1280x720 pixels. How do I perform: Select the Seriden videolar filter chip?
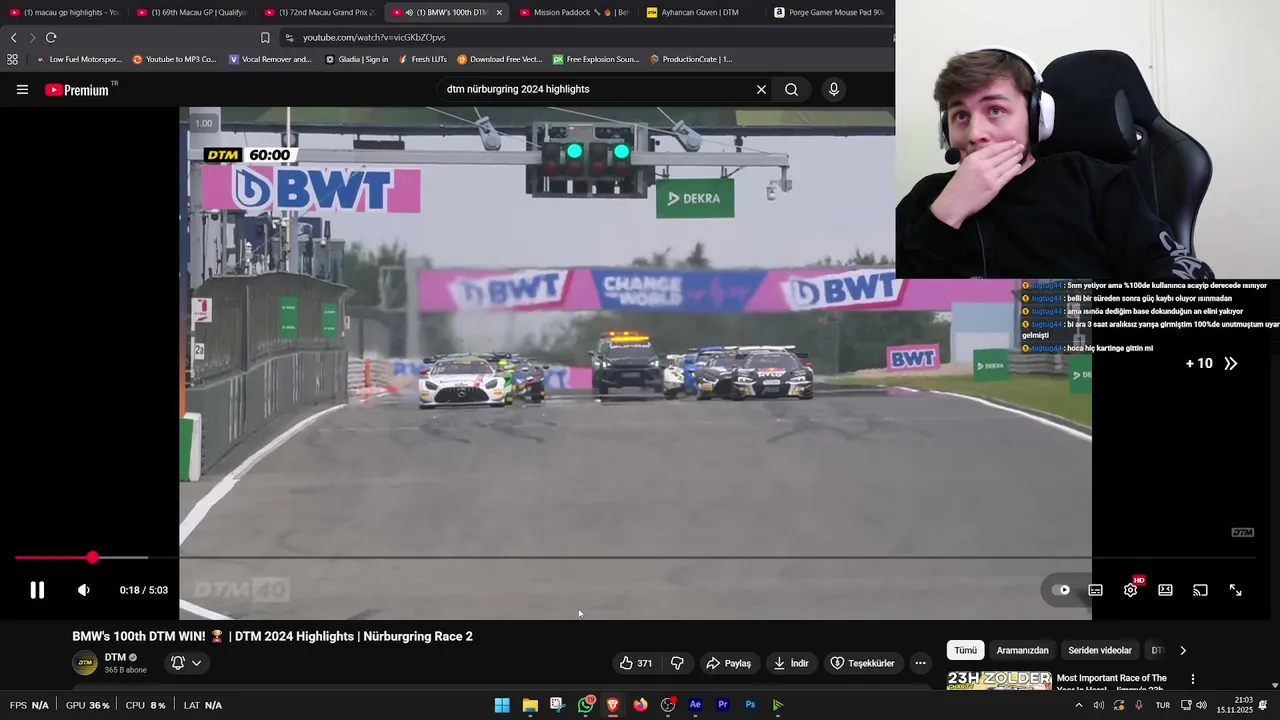[1099, 650]
